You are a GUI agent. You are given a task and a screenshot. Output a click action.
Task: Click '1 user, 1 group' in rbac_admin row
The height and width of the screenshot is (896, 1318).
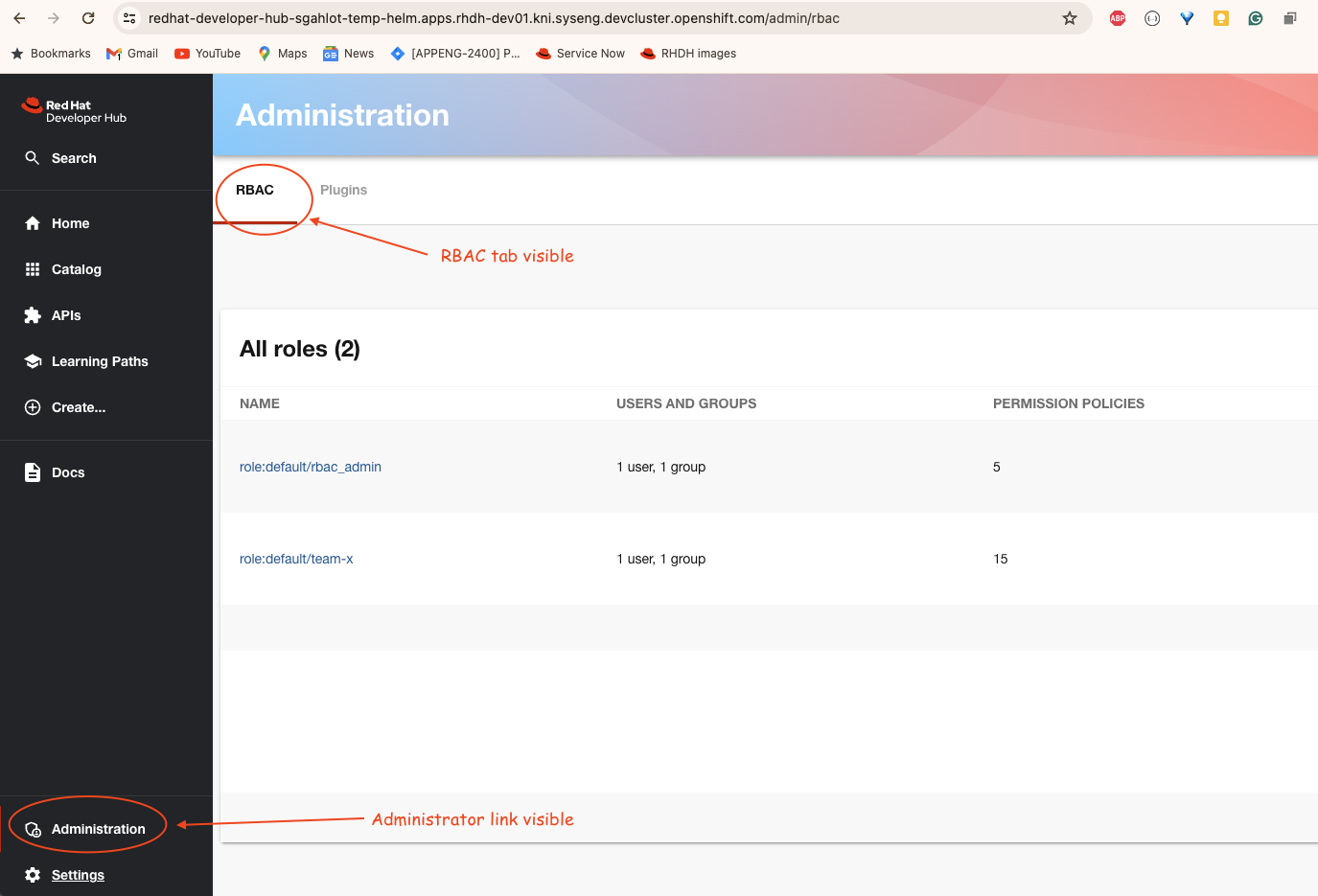(661, 467)
